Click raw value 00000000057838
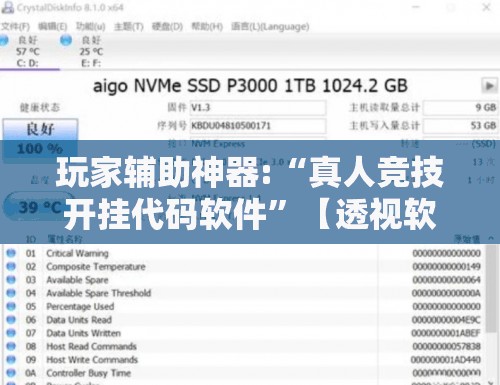This screenshot has height=385, width=500. (446, 347)
